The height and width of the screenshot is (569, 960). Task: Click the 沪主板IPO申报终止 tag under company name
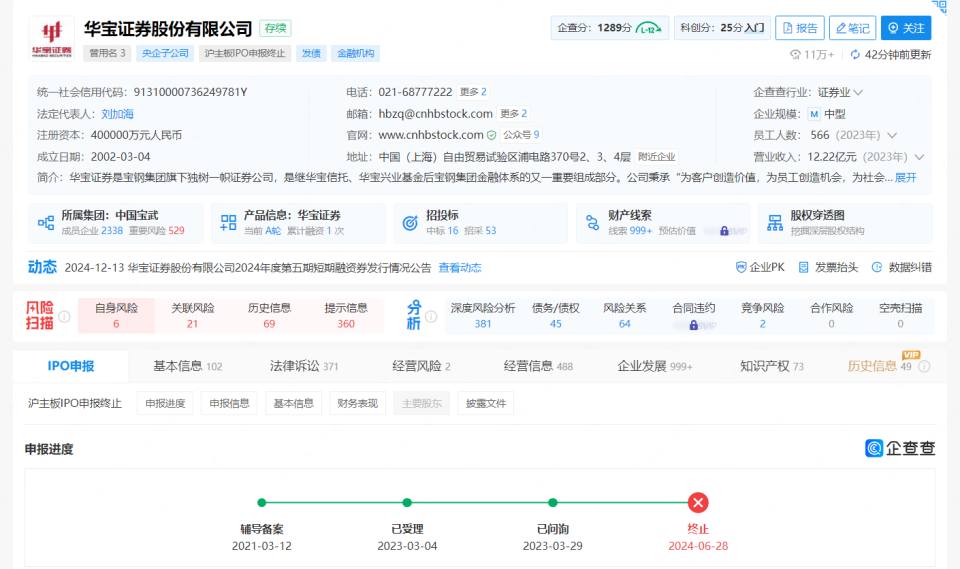(x=245, y=53)
